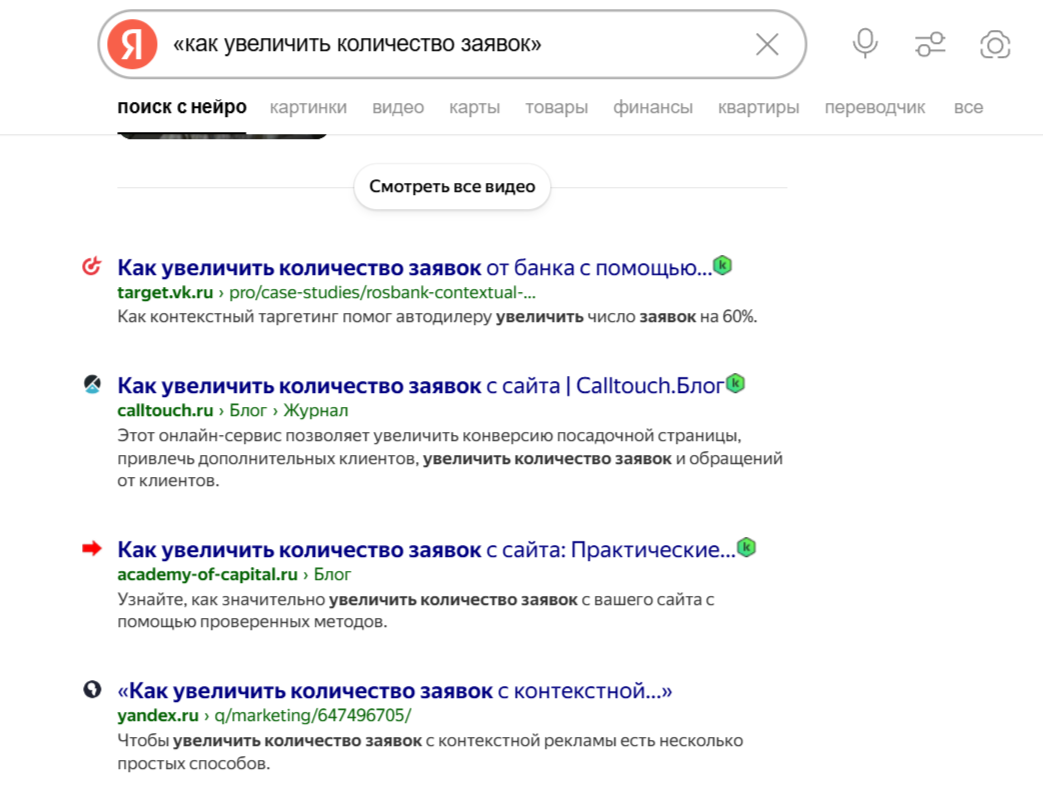Clear the search query with X icon

767,45
